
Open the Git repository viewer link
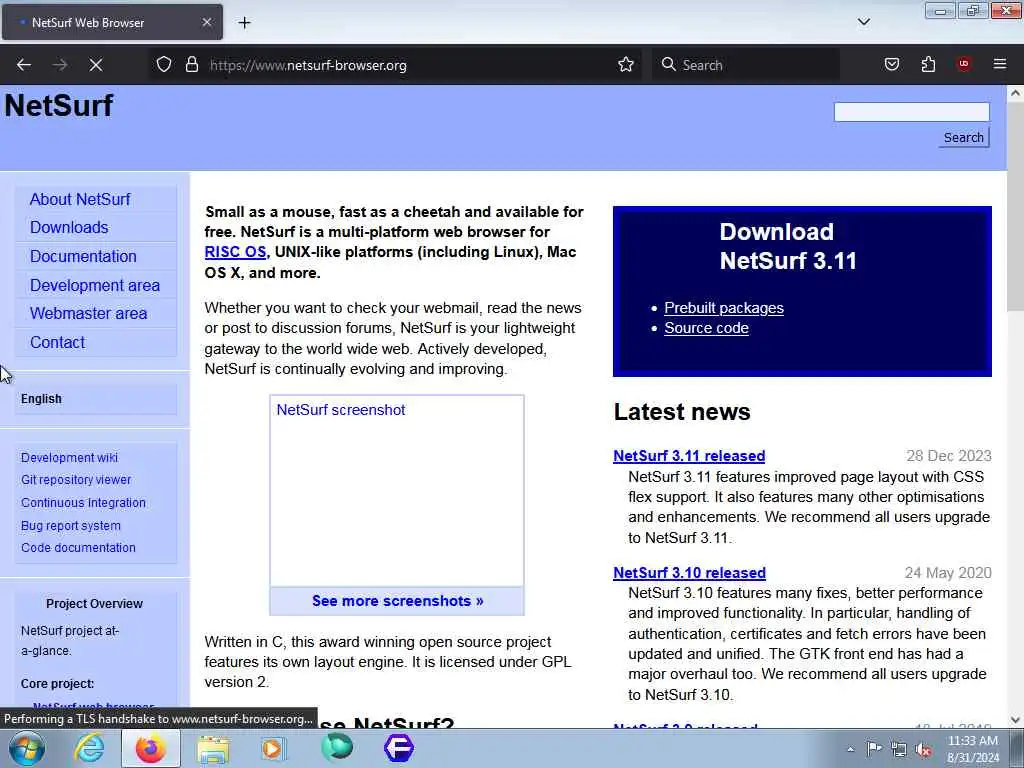point(76,480)
